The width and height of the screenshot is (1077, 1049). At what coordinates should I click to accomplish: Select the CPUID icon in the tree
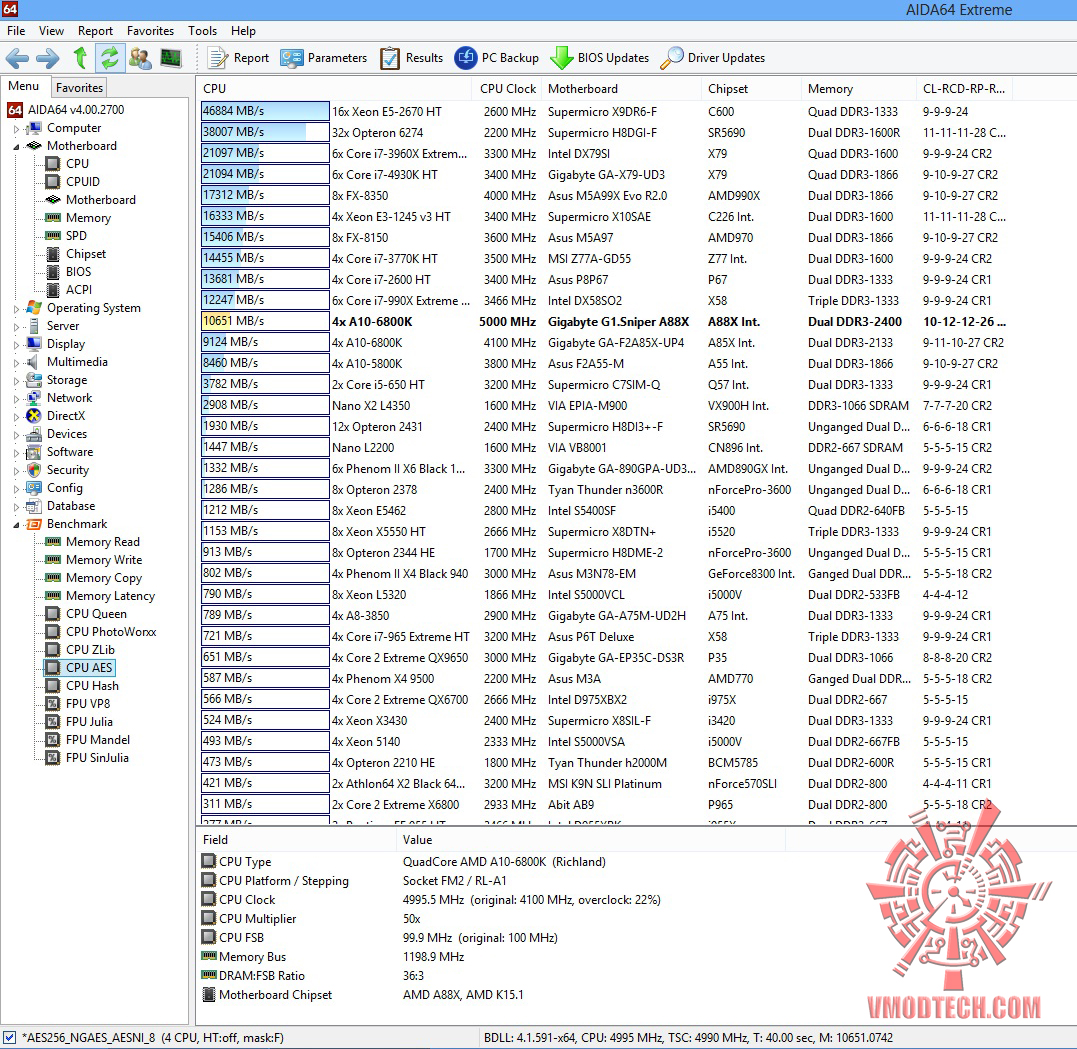point(53,181)
